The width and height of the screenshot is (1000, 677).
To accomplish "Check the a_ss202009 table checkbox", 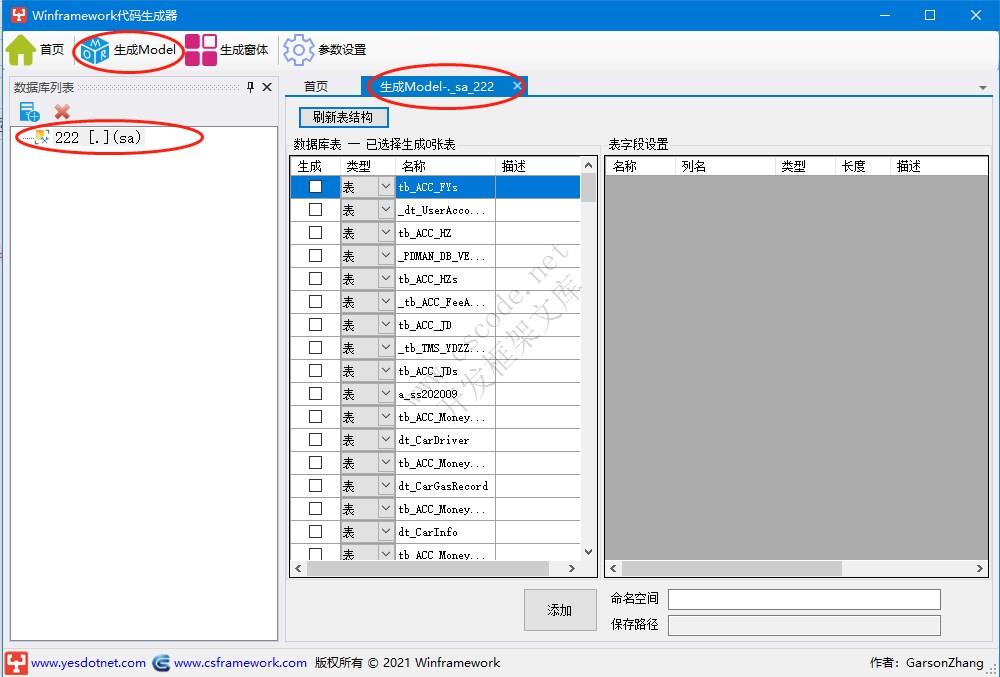I will click(x=315, y=393).
